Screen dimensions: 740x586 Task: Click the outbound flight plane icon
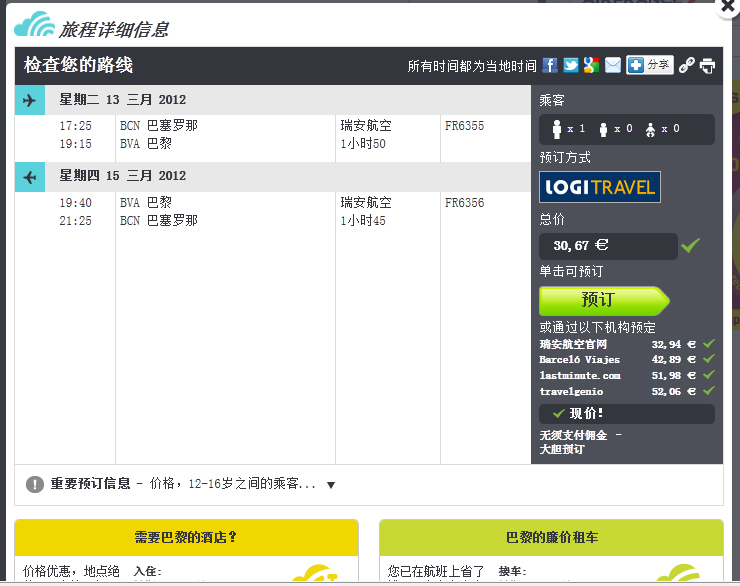point(30,100)
